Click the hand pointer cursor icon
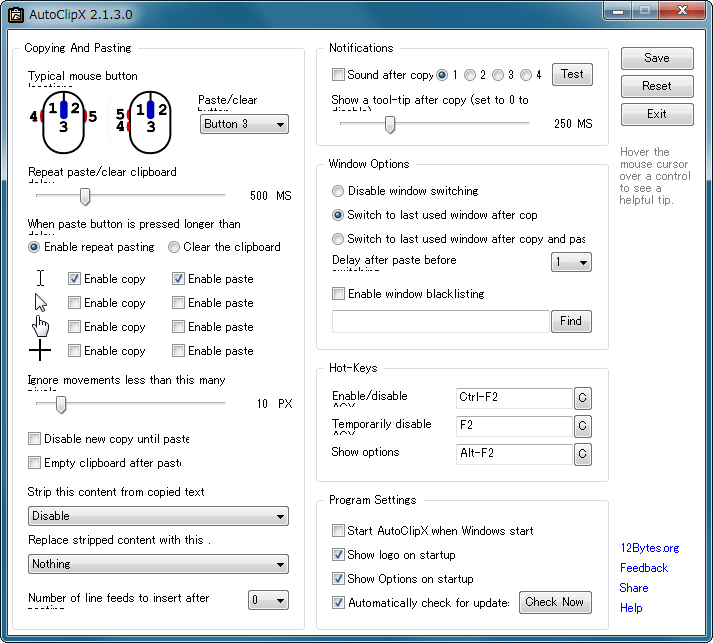713x643 pixels. click(x=40, y=326)
